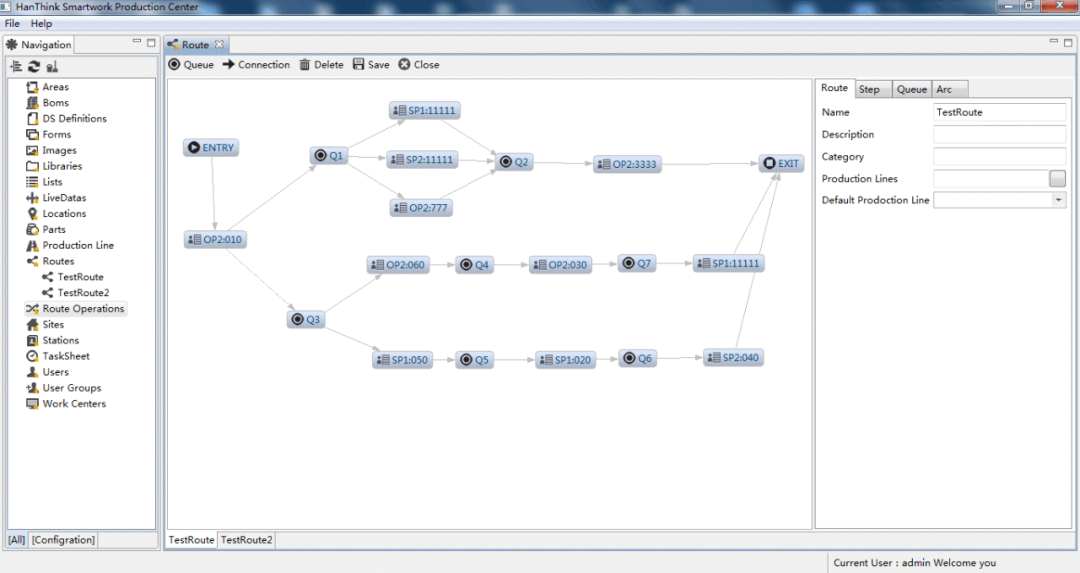1080x573 pixels.
Task: Switch to the Step tab
Action: coord(870,89)
